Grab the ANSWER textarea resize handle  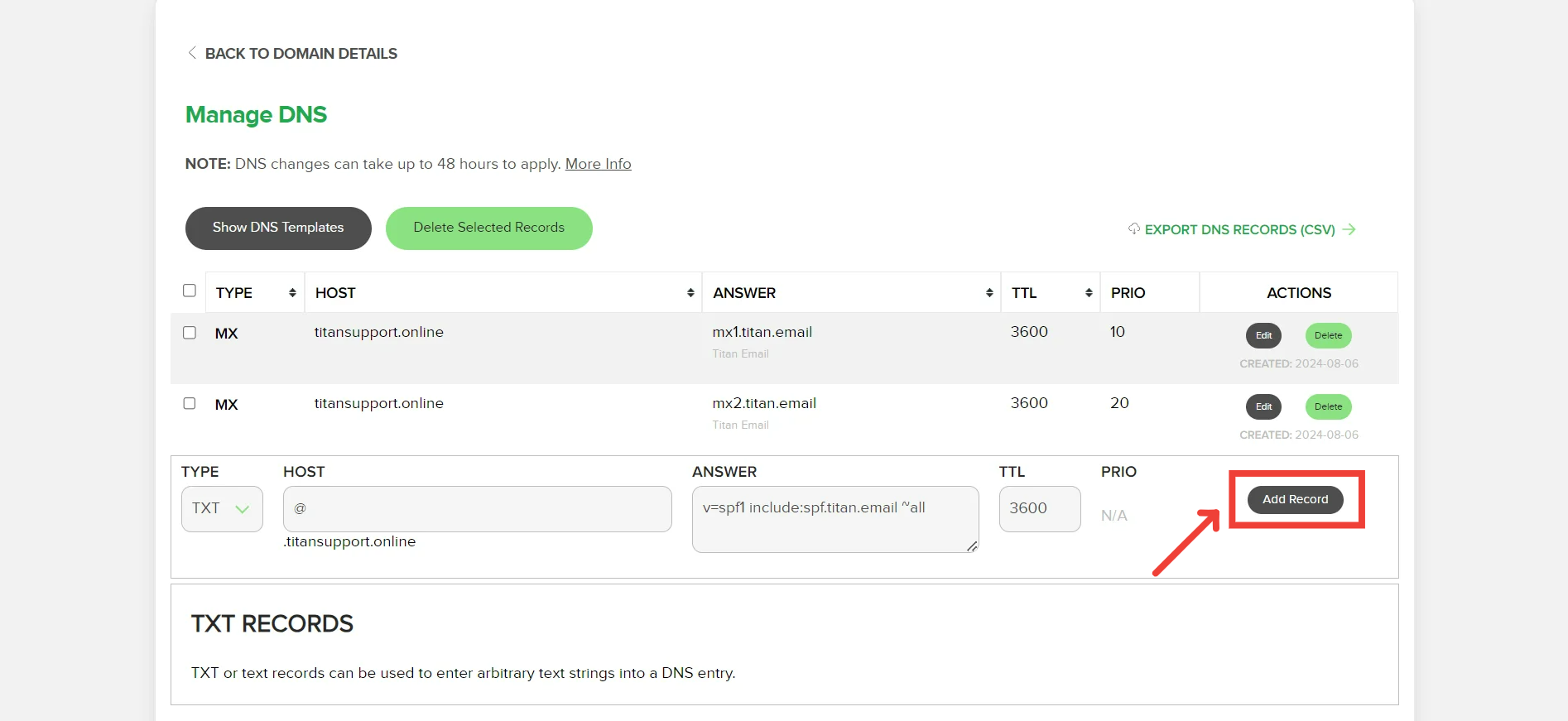972,546
